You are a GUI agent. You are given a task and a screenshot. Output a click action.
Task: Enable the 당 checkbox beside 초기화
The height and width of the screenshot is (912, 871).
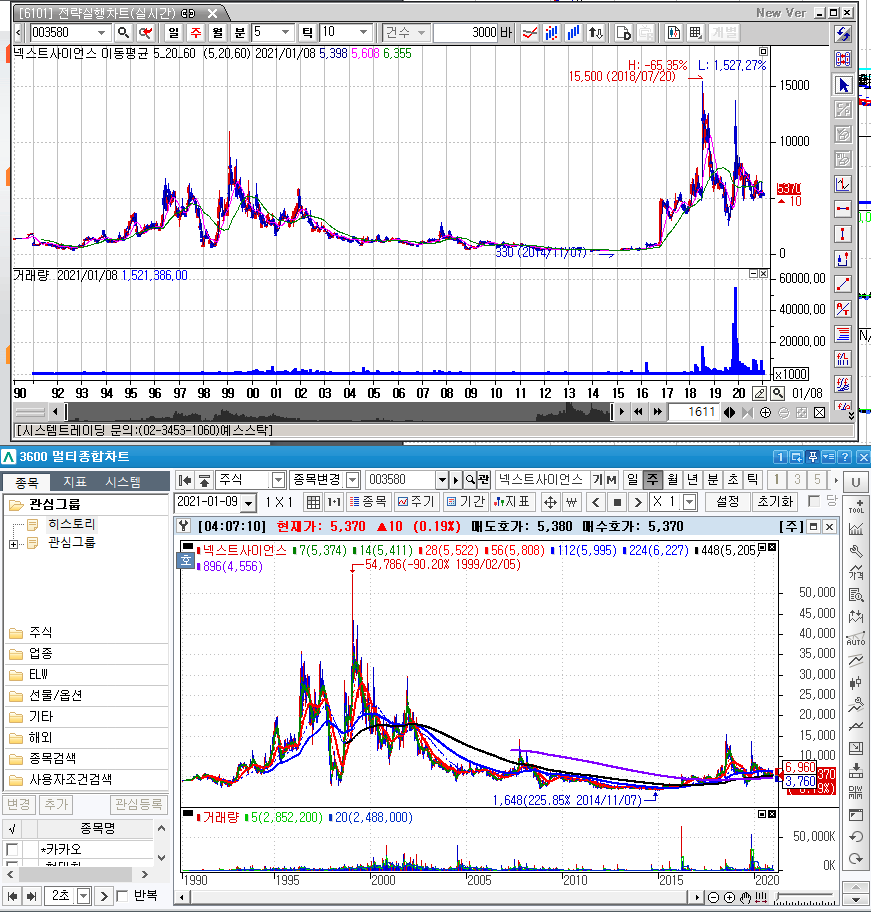tap(814, 501)
